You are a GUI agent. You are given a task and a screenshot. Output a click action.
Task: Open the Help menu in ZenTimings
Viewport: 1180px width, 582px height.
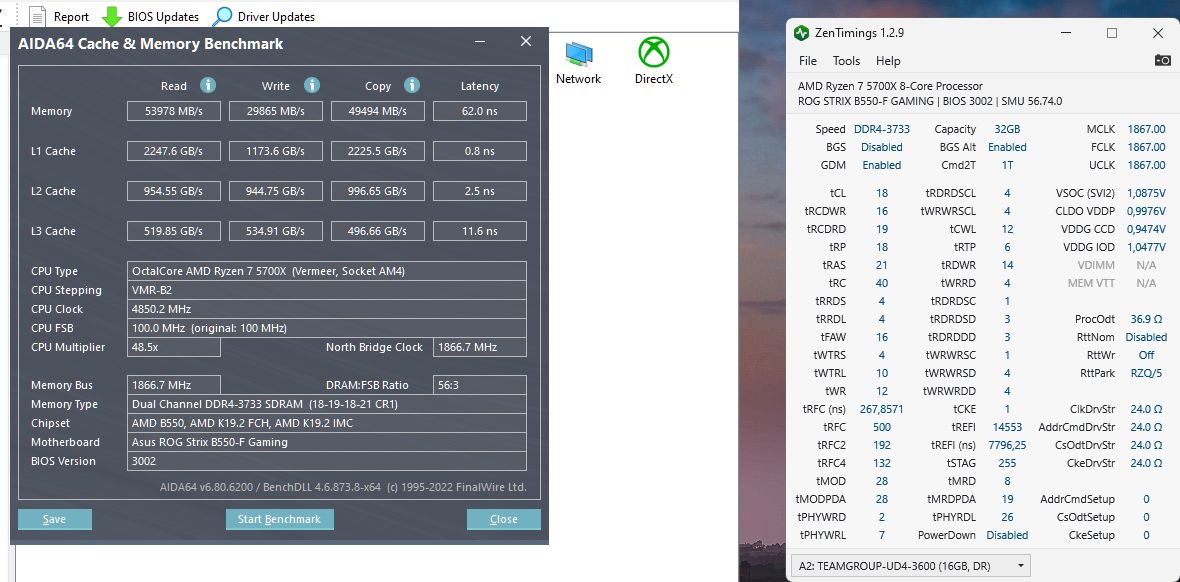coord(888,60)
